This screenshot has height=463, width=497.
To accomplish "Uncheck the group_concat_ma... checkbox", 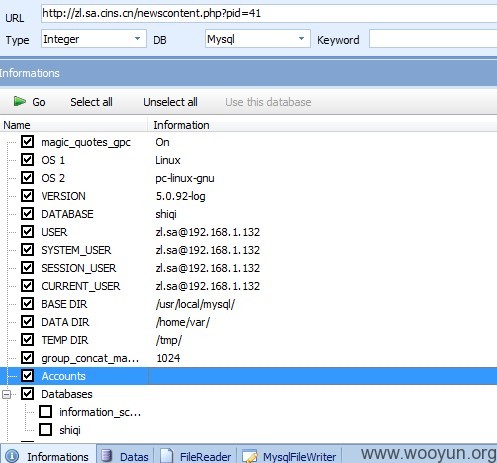I will [27, 358].
